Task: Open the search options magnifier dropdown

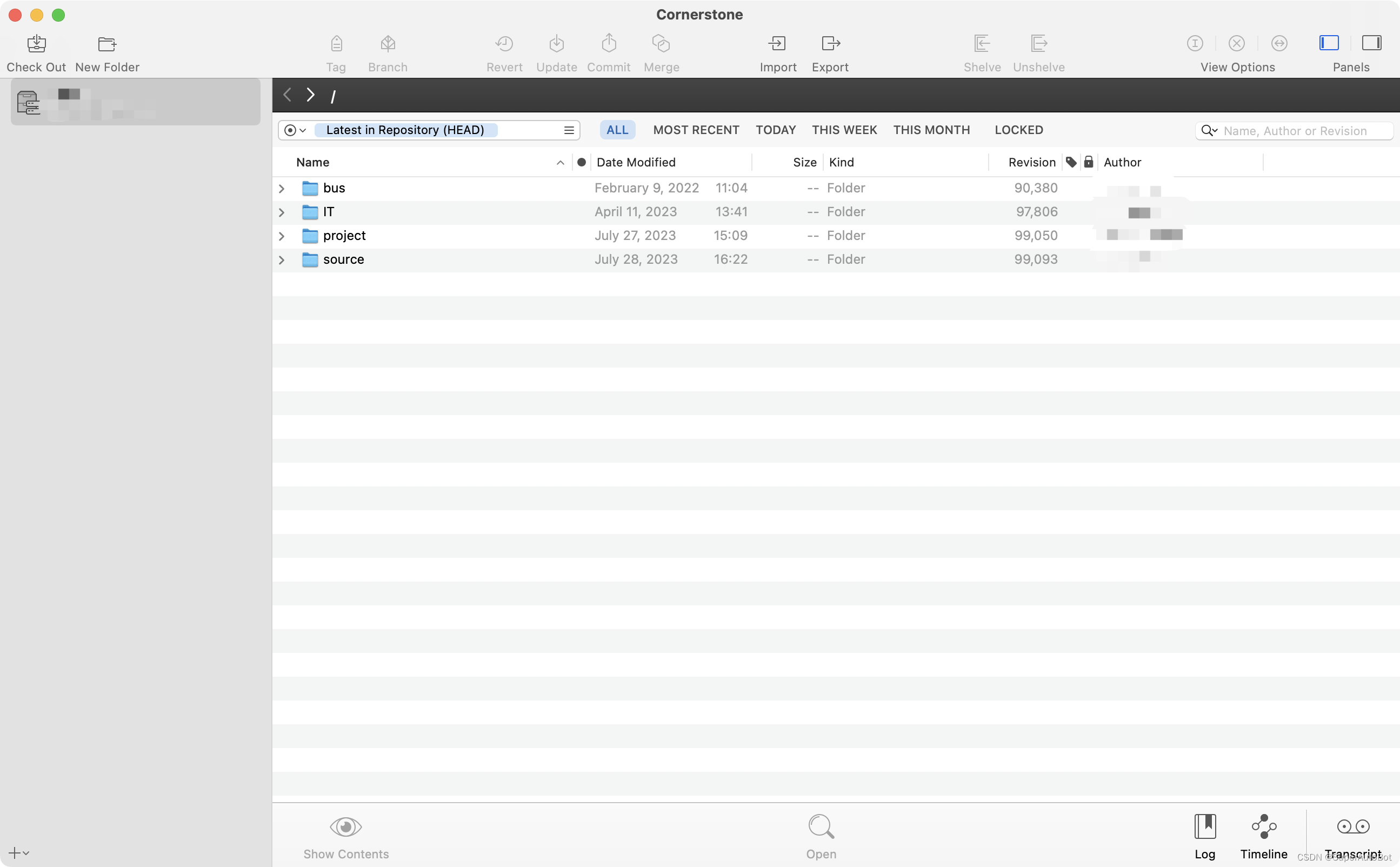Action: [1209, 131]
